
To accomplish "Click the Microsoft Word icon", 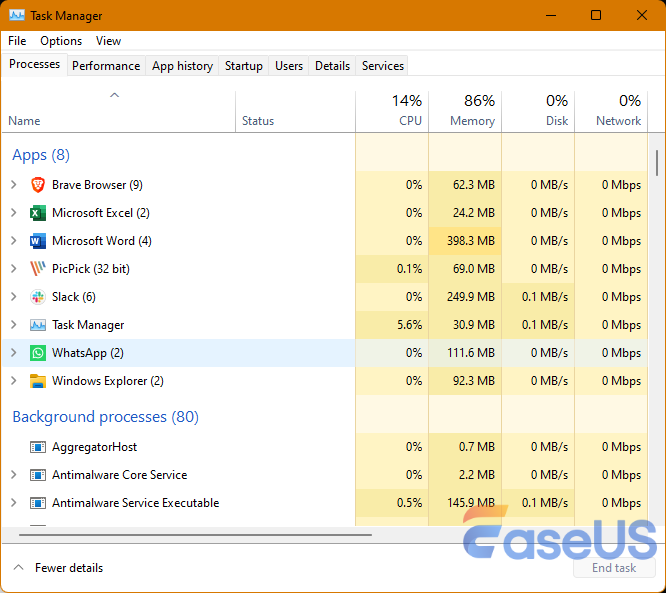I will click(38, 241).
